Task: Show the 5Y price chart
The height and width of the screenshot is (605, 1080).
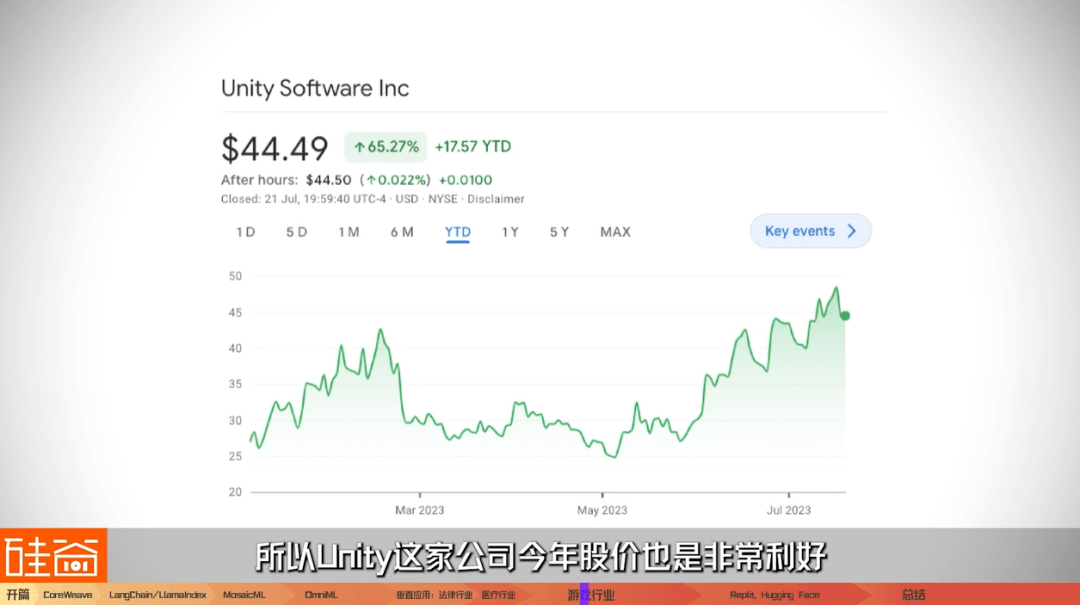Action: 559,232
